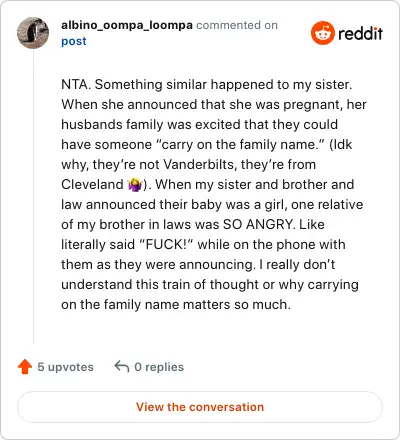Click the word "Cleveland" in the comment
Image resolution: width=400 pixels, height=440 pixels.
pyautogui.click(x=92, y=184)
